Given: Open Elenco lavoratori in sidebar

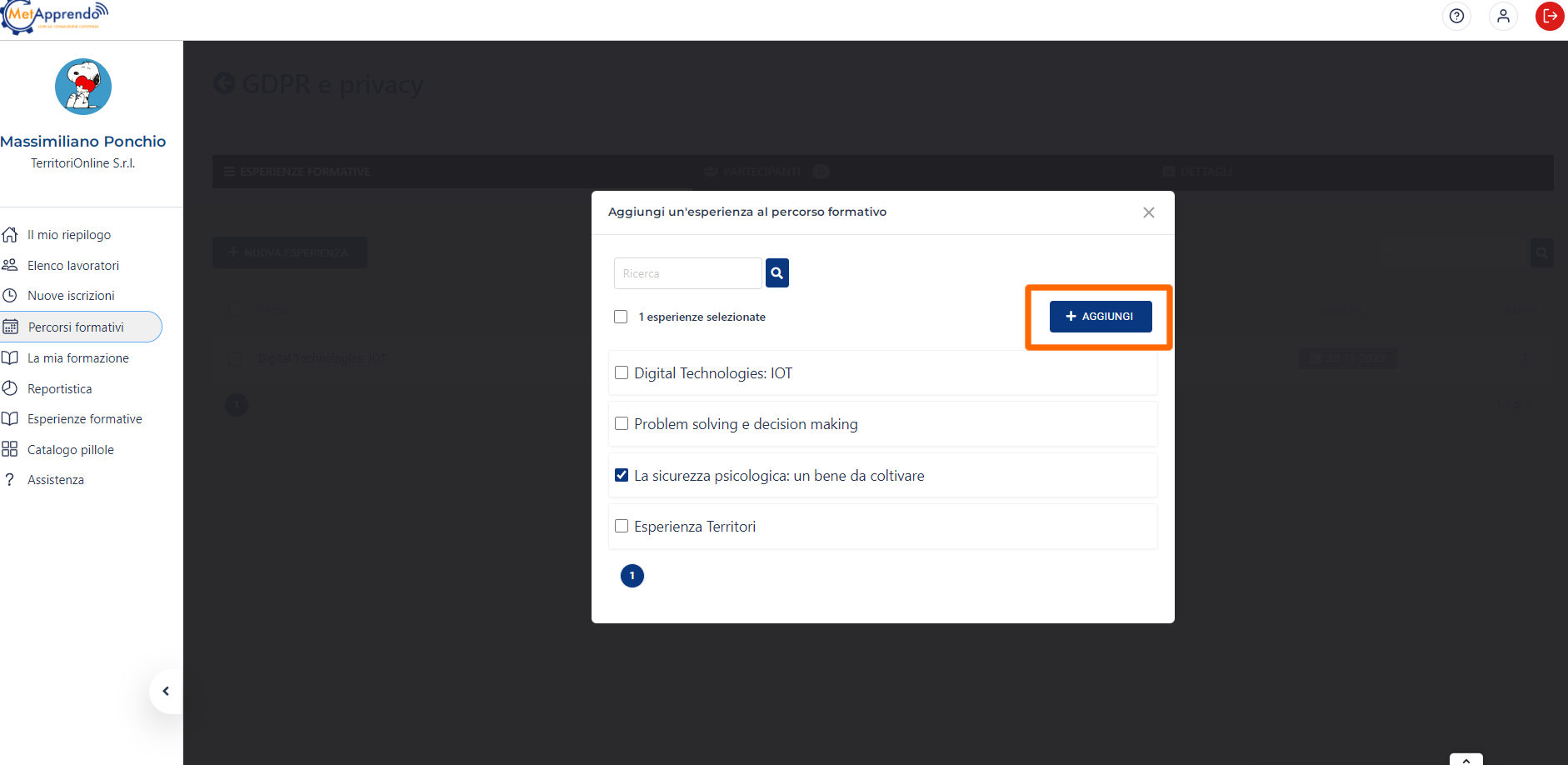Looking at the screenshot, I should pyautogui.click(x=73, y=265).
